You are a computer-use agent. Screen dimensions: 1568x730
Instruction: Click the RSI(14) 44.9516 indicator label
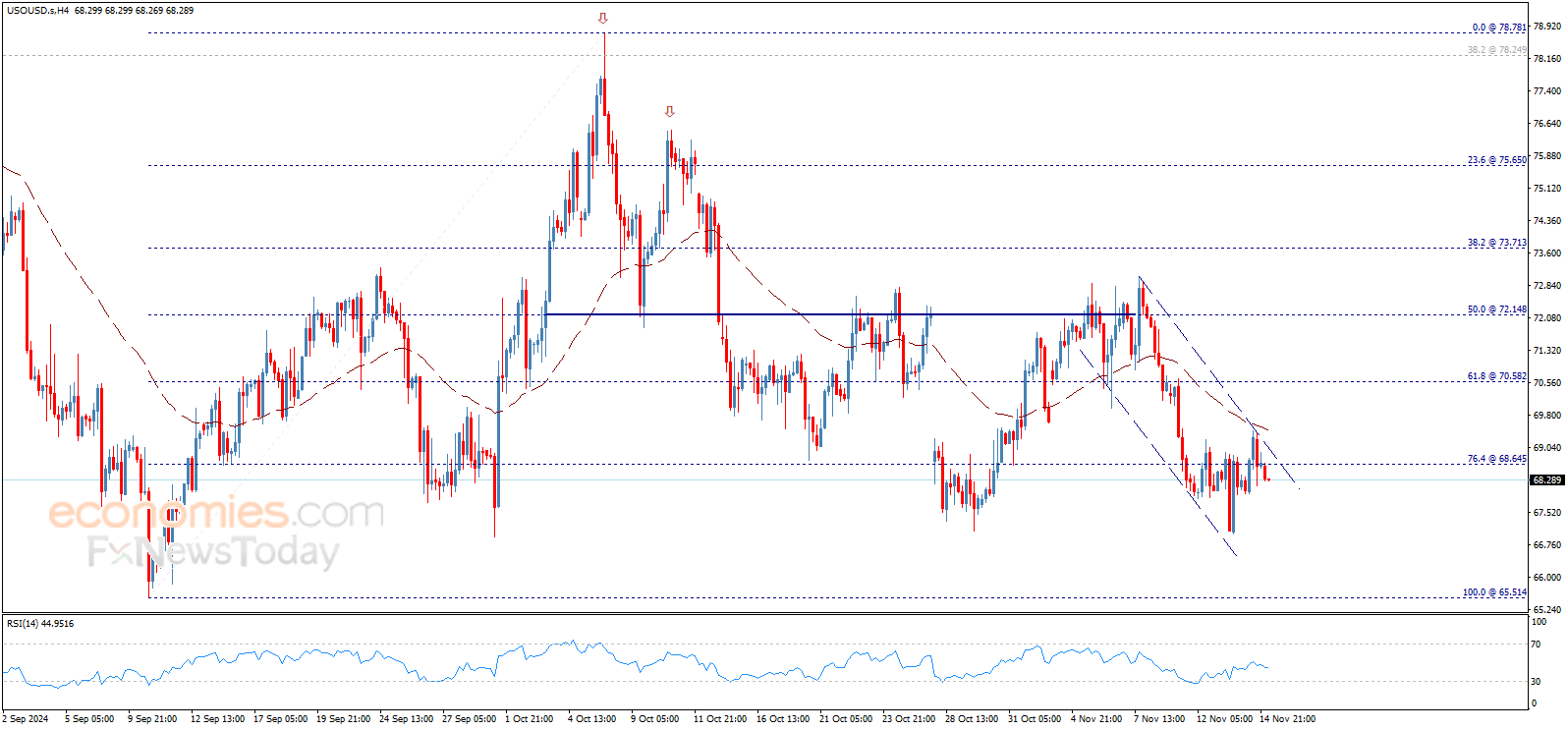click(40, 623)
